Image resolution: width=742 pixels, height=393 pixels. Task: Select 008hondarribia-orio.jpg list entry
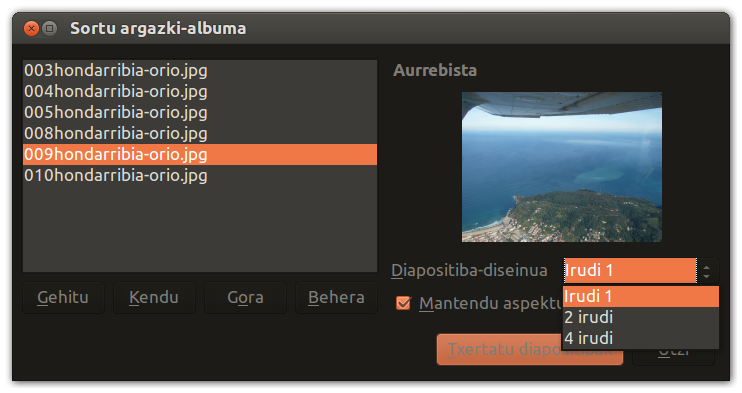click(200, 133)
